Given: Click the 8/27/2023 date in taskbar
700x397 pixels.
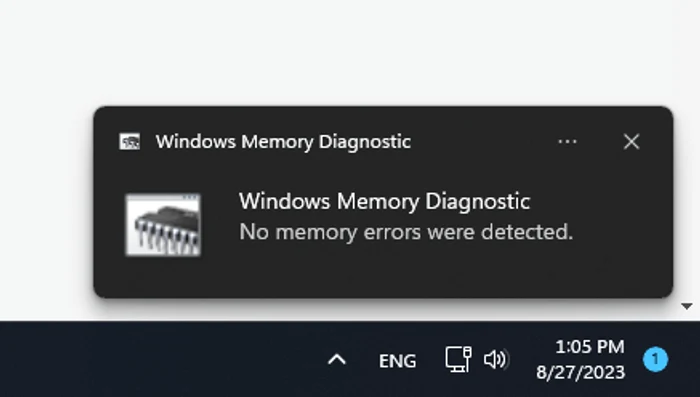Looking at the screenshot, I should coord(580,372).
